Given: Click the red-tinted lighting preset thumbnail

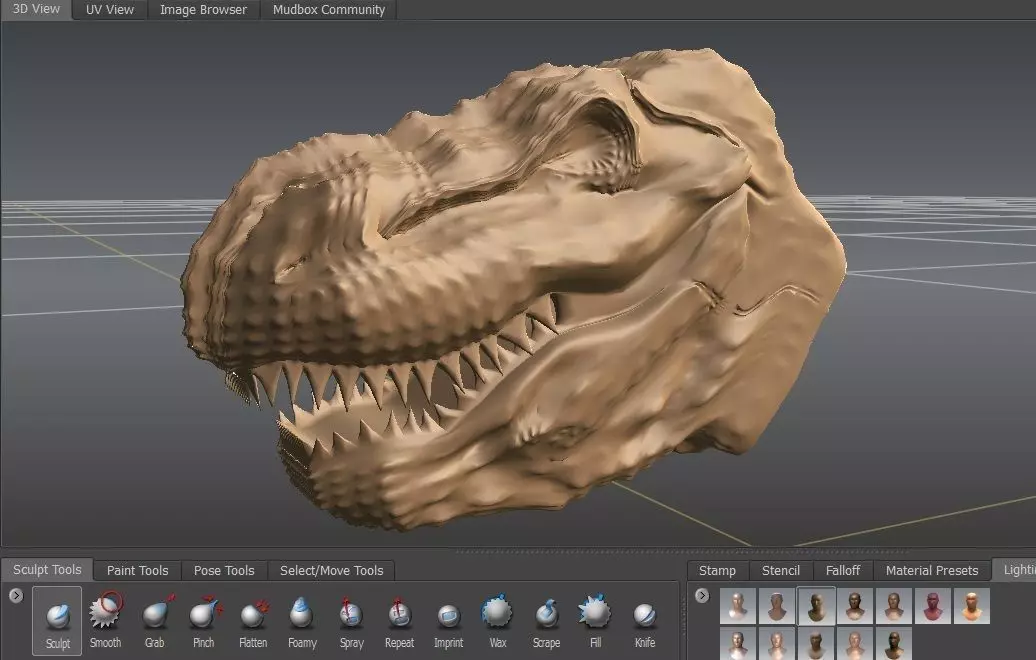Looking at the screenshot, I should click(933, 606).
